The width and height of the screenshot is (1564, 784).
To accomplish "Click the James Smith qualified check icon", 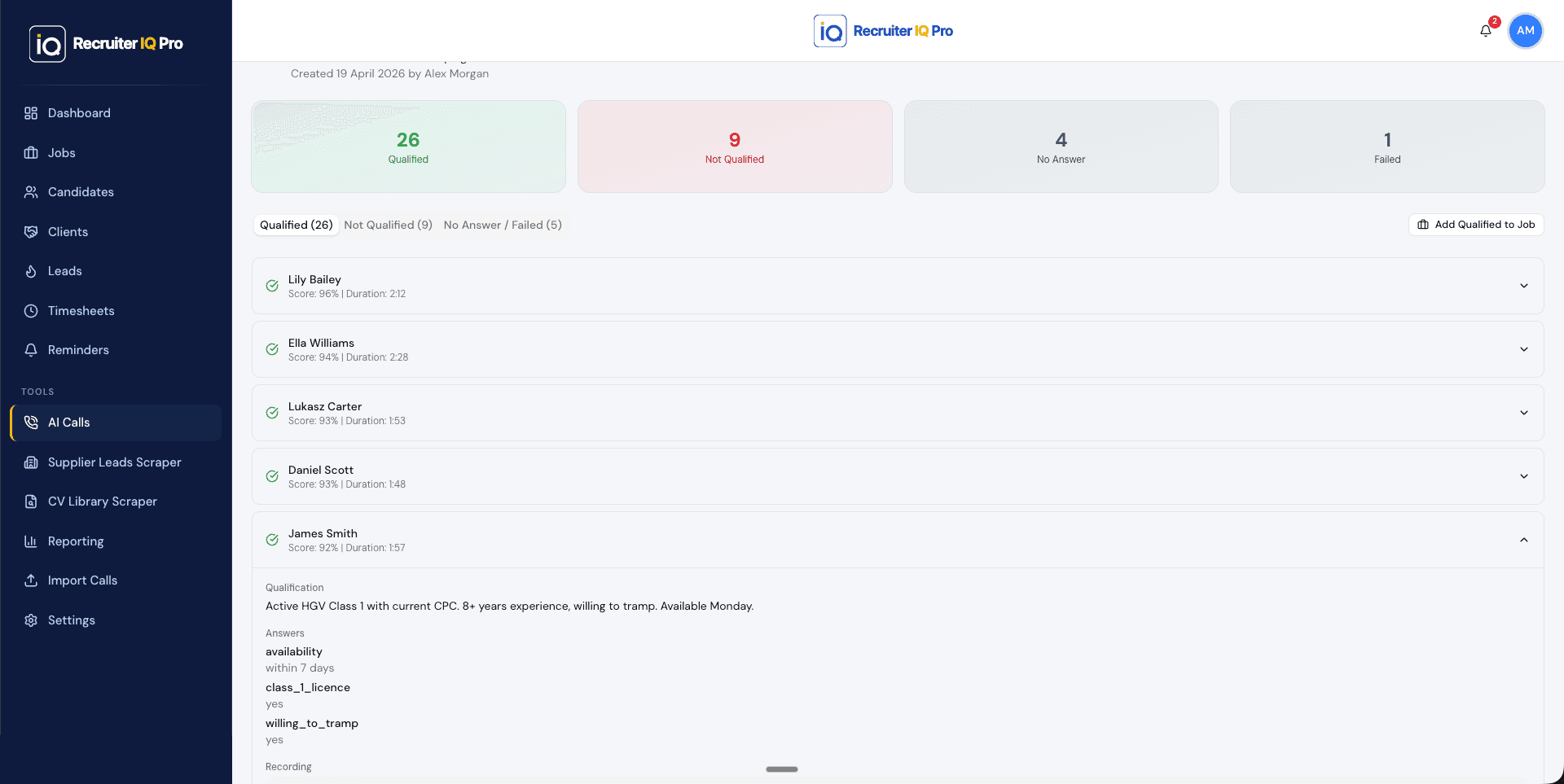I will pyautogui.click(x=272, y=540).
